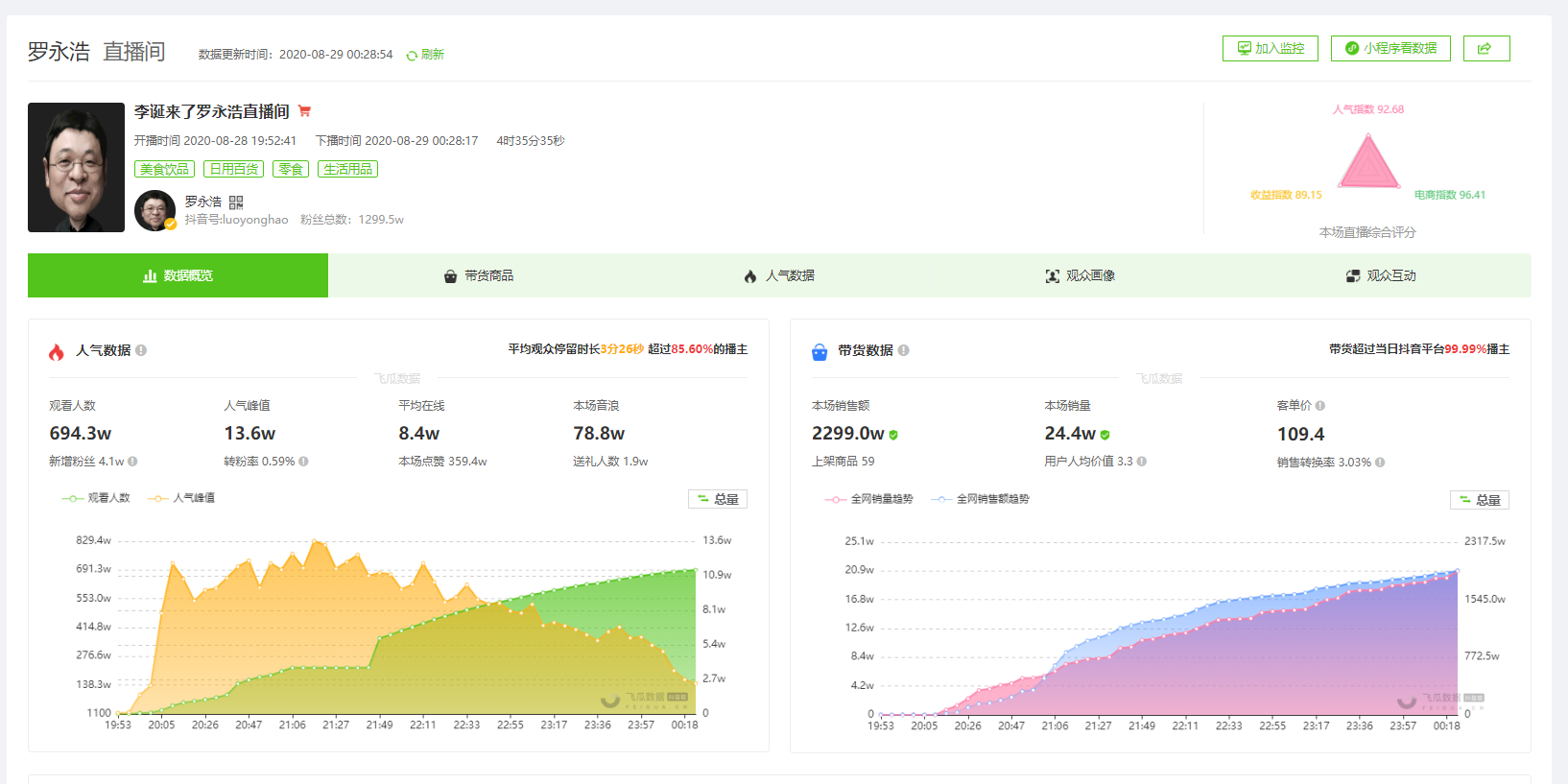Click the flame icon in 人气数据 panel header
Screen dimensions: 1568x784
click(x=57, y=351)
